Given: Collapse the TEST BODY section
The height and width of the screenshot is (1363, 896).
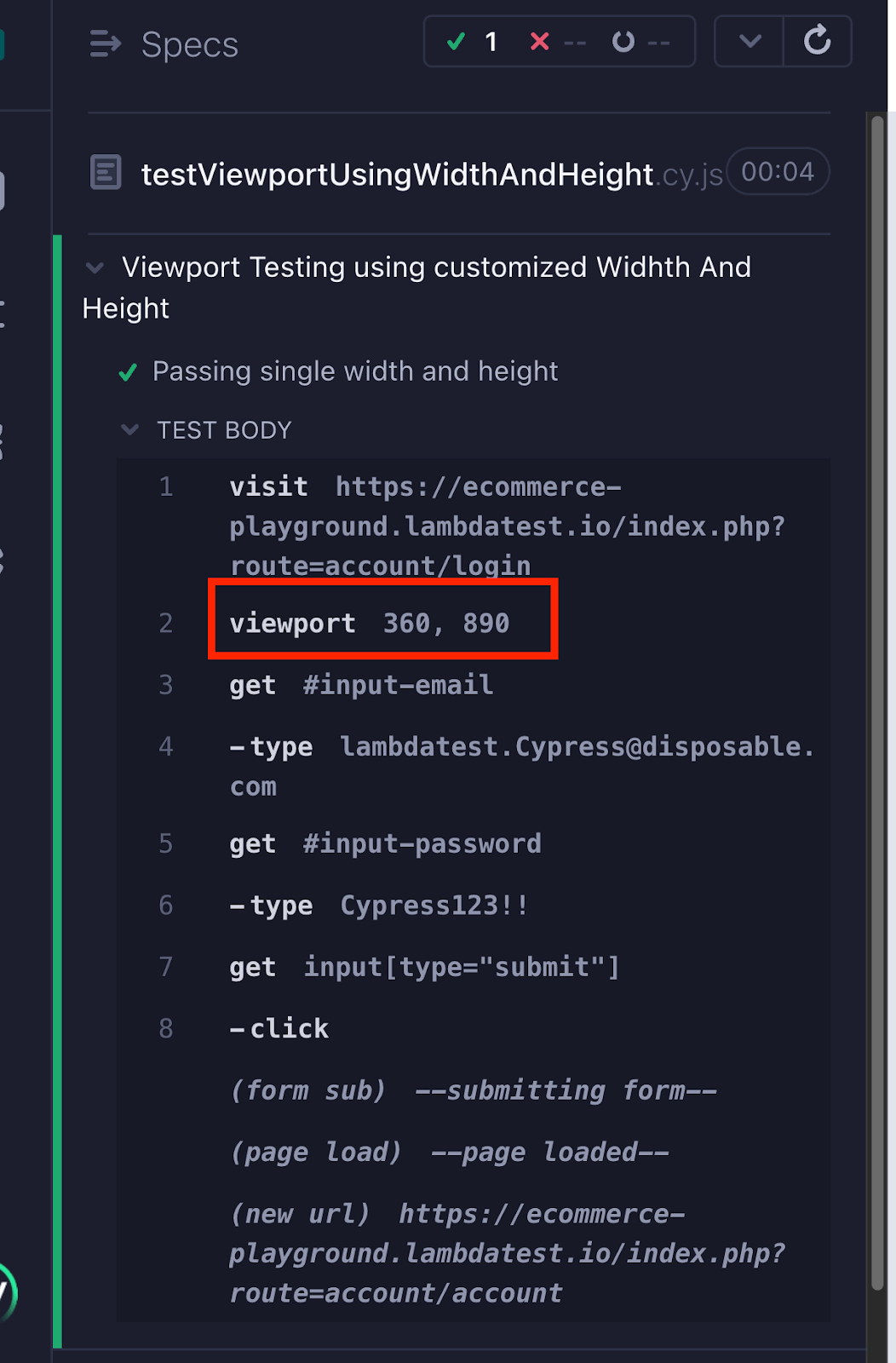Looking at the screenshot, I should (130, 430).
